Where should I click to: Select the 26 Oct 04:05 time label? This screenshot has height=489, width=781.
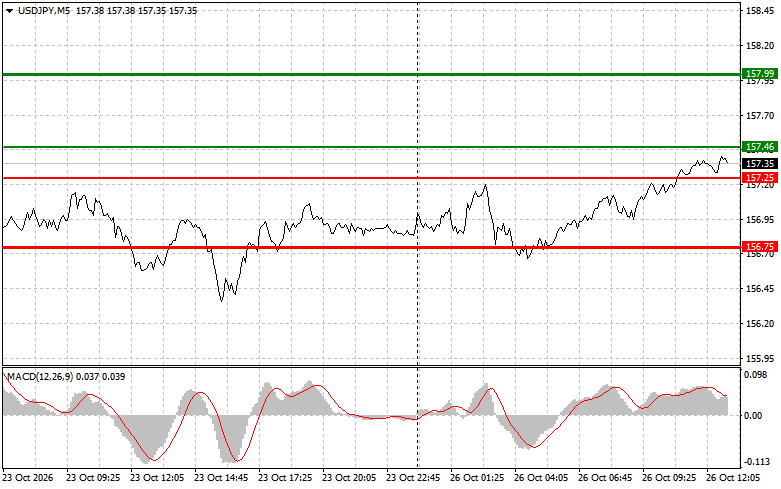[x=541, y=478]
